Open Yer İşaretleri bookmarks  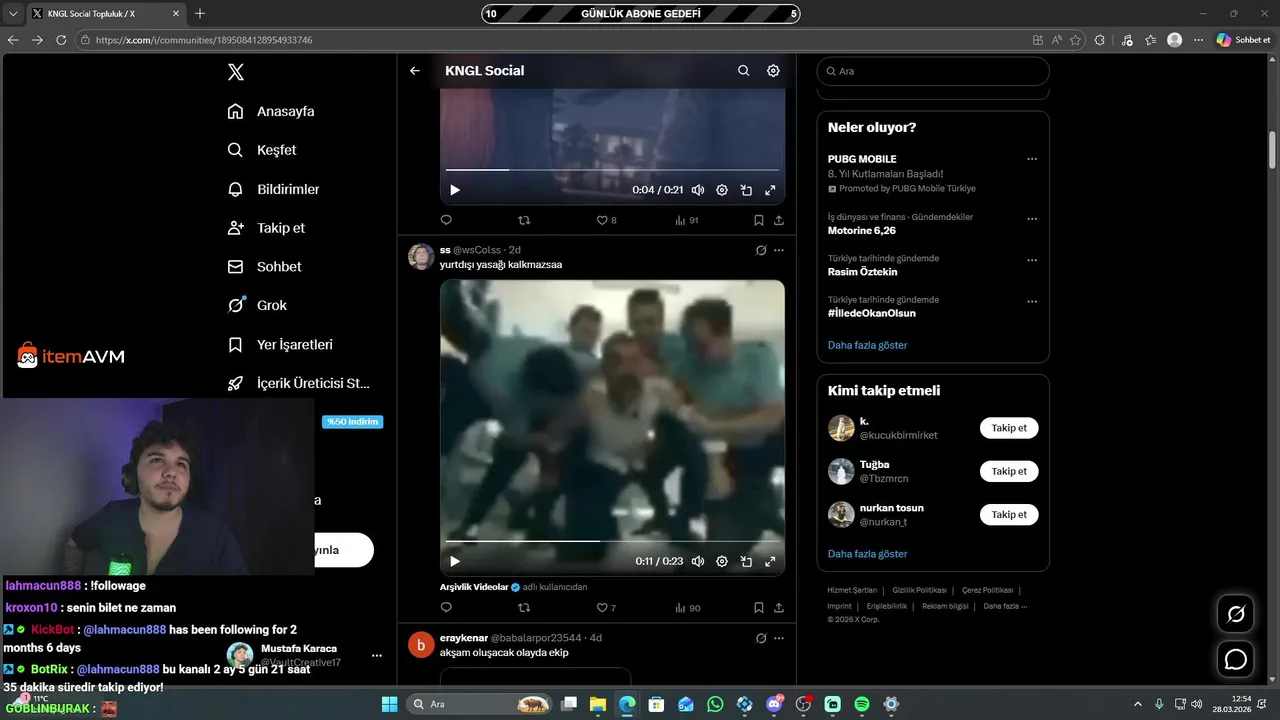(280, 345)
